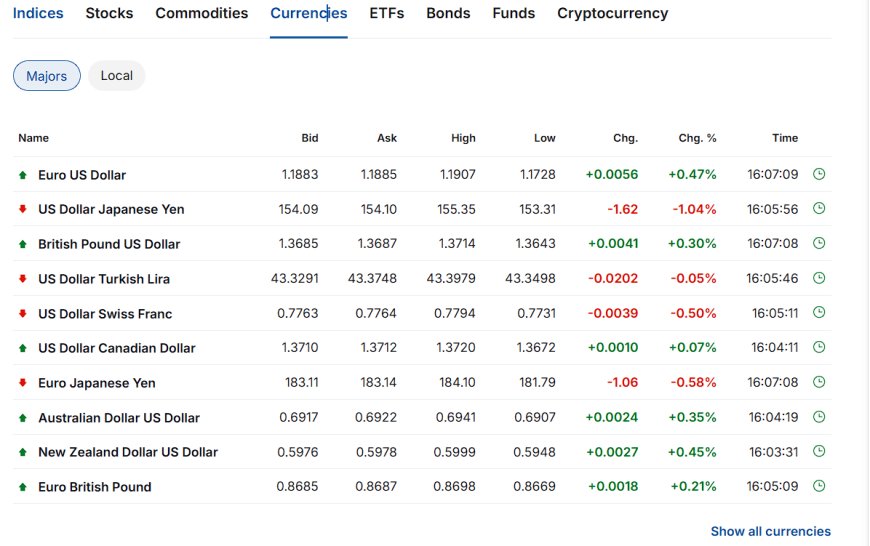Screen dimensions: 870x546
Task: Click red down arrow beside US Dollar Swiss Franc
Action: pos(23,314)
